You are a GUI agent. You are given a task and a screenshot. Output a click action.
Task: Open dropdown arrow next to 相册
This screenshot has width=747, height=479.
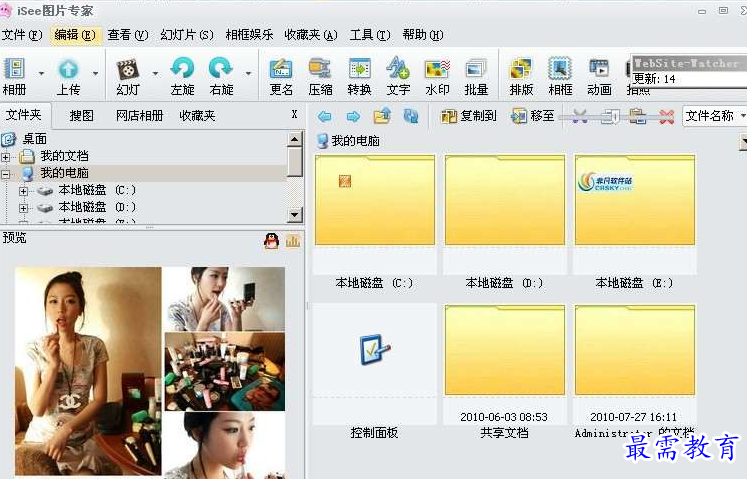tap(41, 73)
